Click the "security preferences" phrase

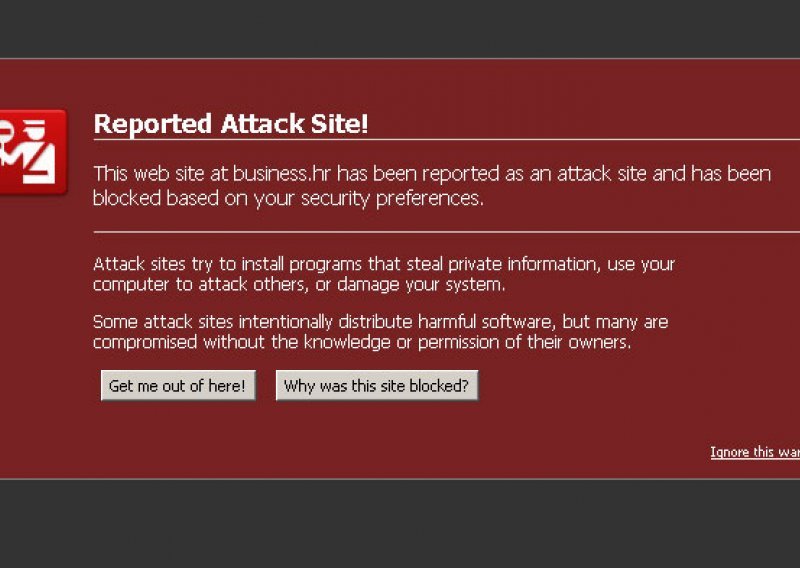391,199
